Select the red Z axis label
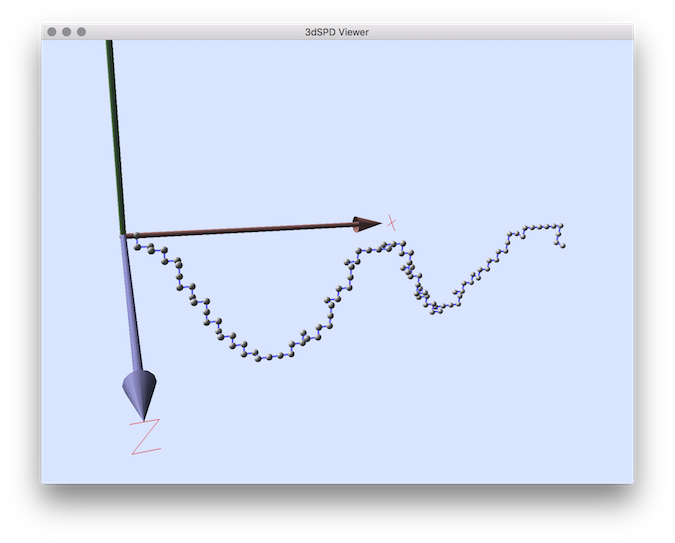The height and width of the screenshot is (543, 675). (x=146, y=436)
